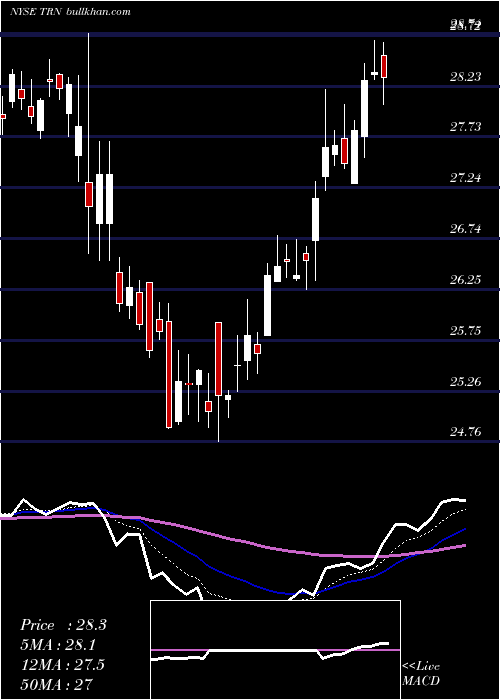
Task: Click the 12MA : 27.5 value
Action: (62, 664)
